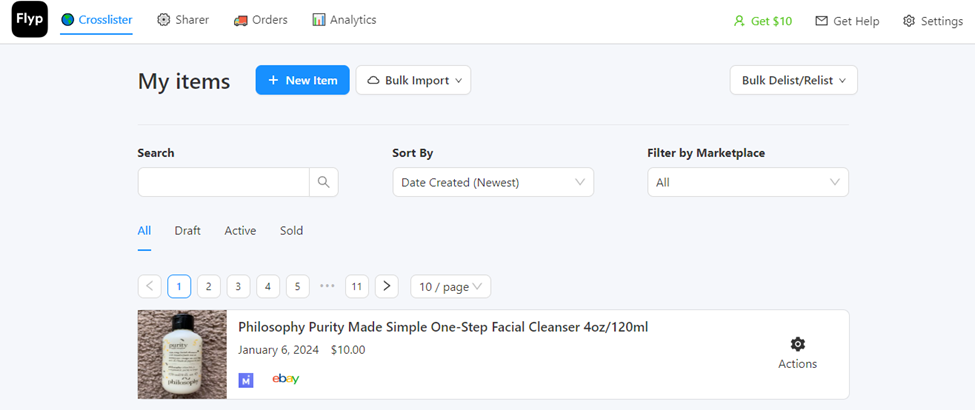The height and width of the screenshot is (410, 975).
Task: Open the Filter by Marketplace dropdown
Action: pos(748,182)
